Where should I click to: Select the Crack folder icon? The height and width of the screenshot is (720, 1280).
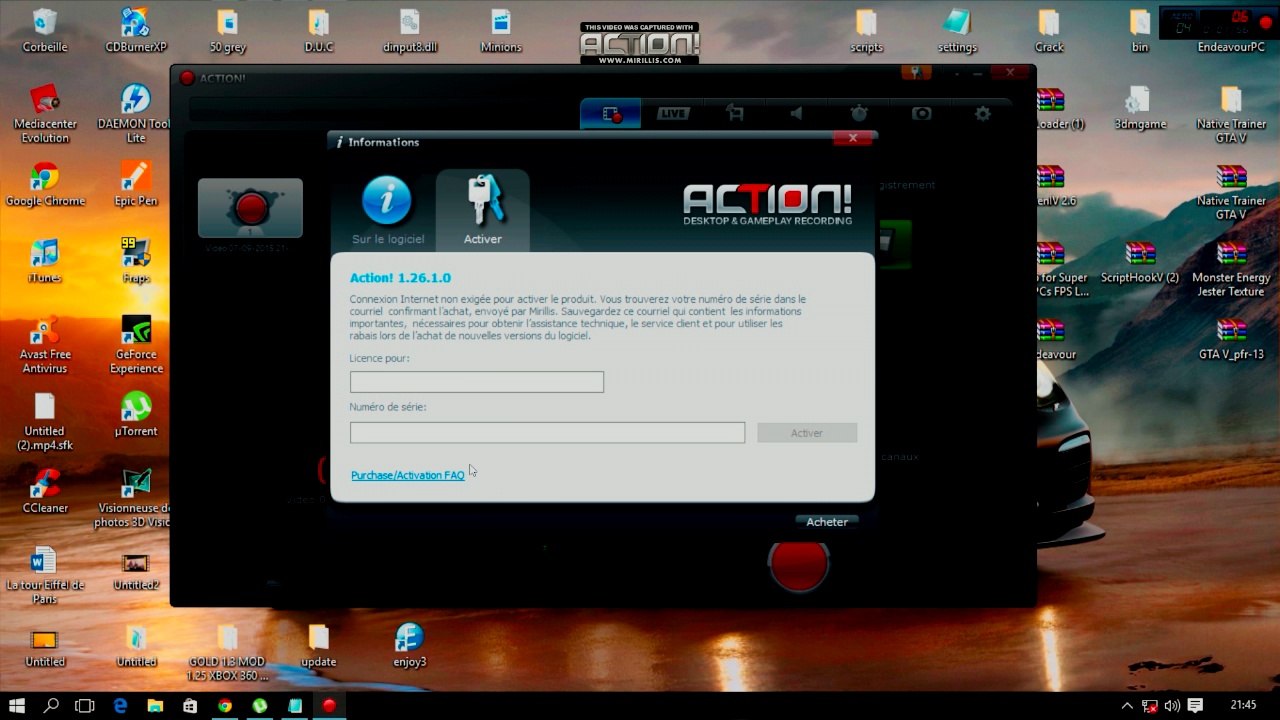coord(1049,31)
